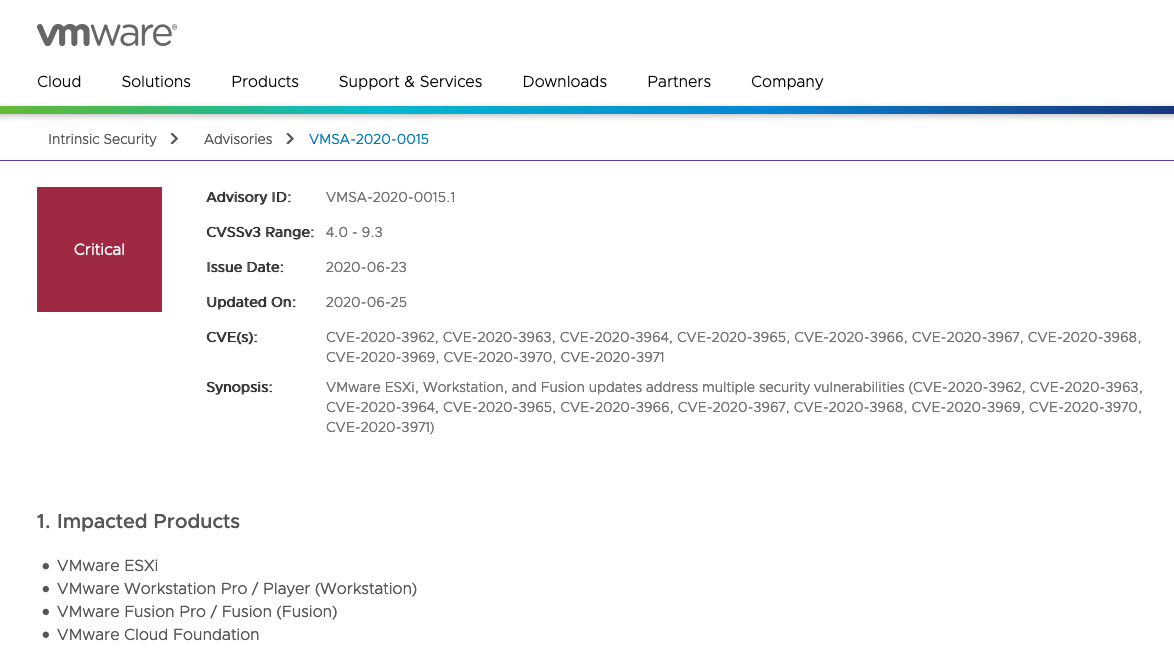Click CVE-2020-3962 in CVE(s) list
The width and height of the screenshot is (1174, 670).
(382, 338)
